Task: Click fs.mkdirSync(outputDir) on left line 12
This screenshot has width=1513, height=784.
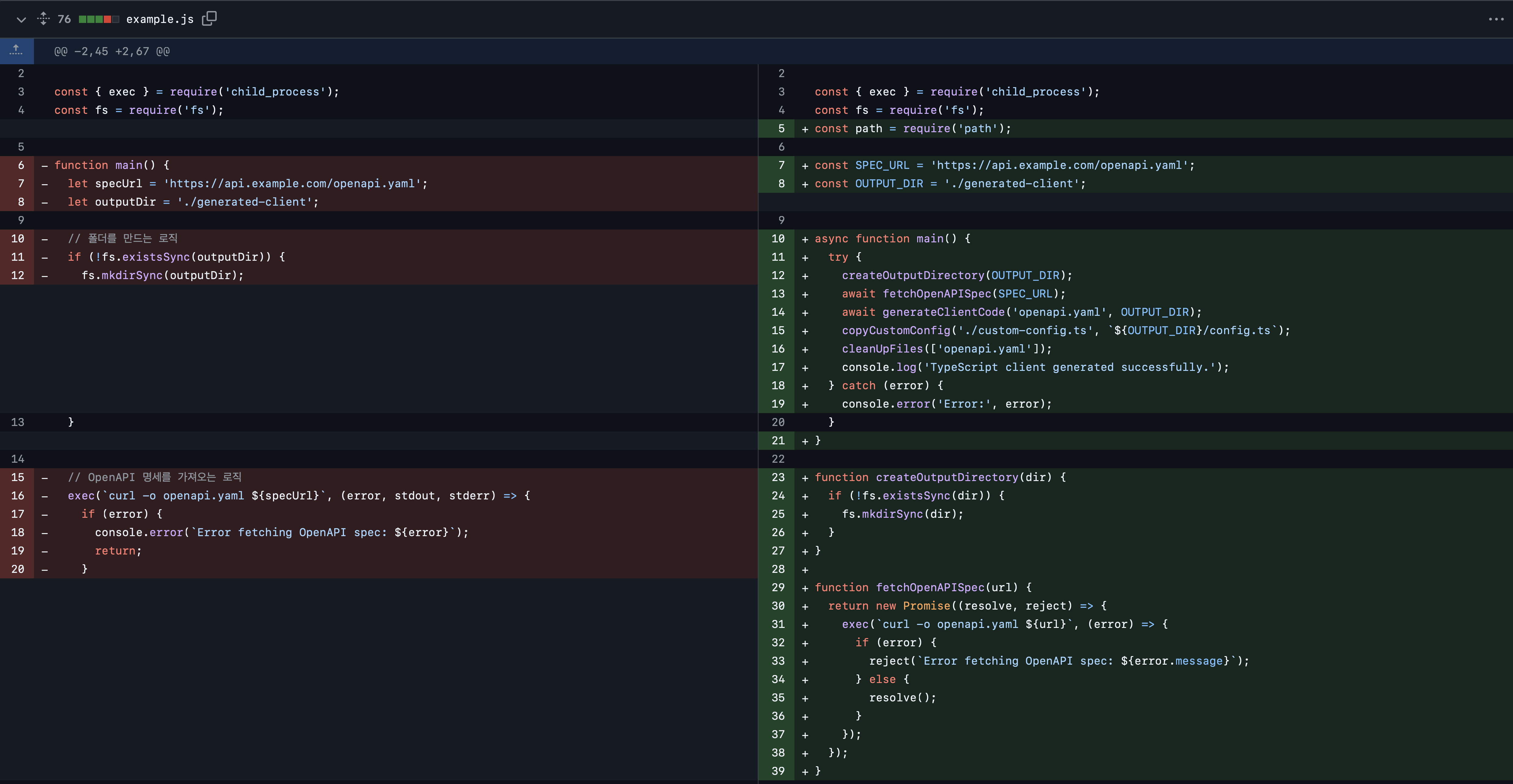Action: point(162,275)
